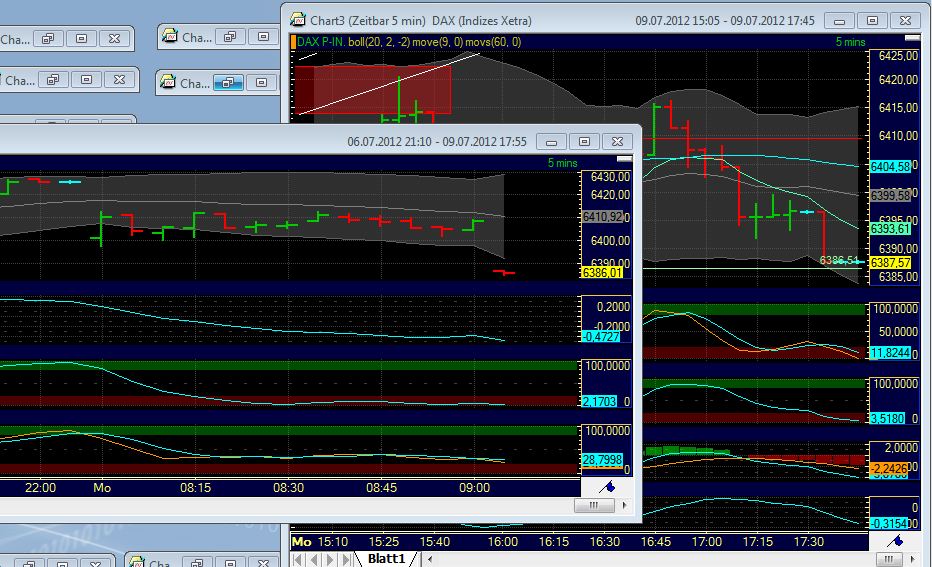Maximize the Chart3 DAX window
The width and height of the screenshot is (932, 567).
(x=873, y=21)
